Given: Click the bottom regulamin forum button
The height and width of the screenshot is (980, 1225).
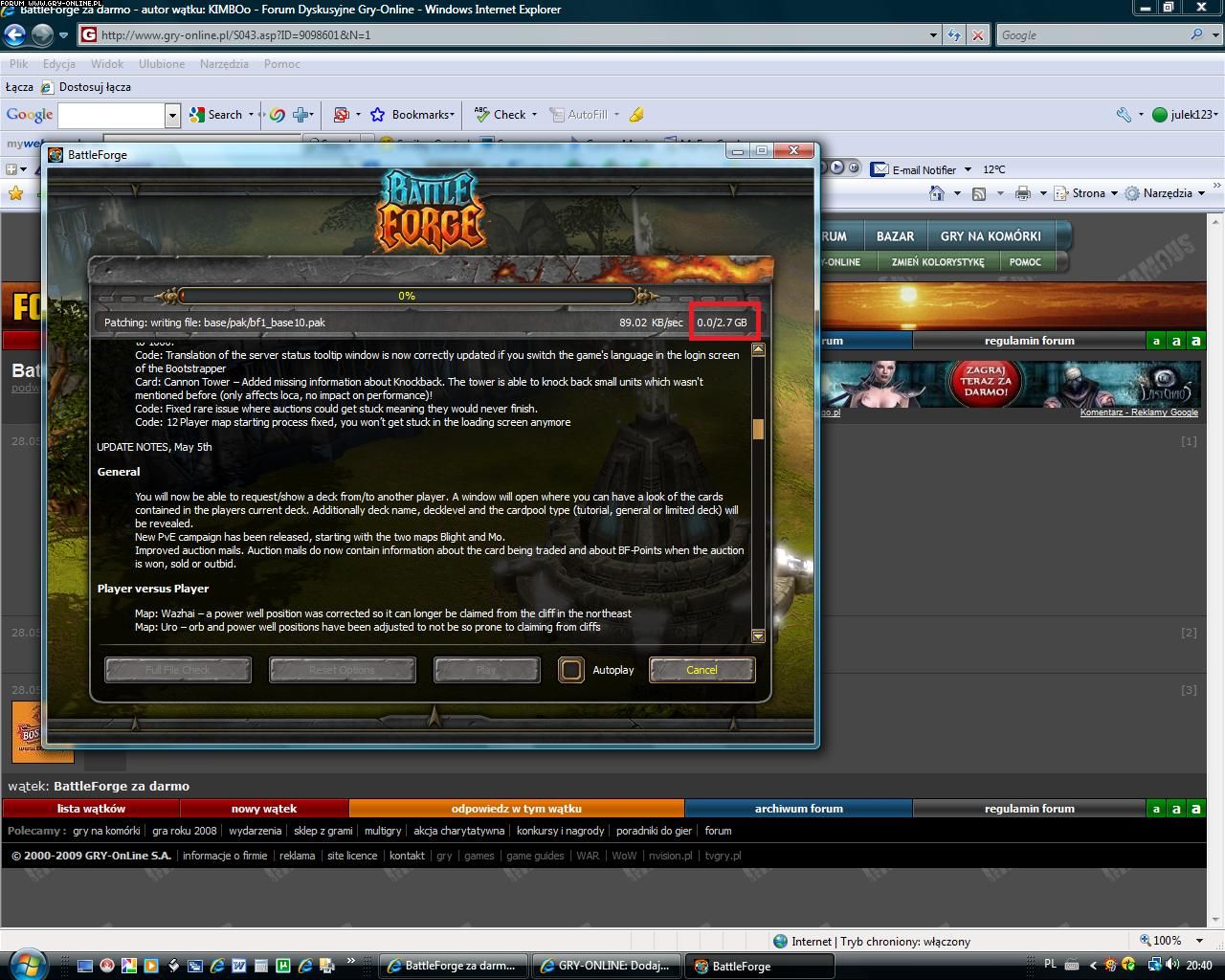Looking at the screenshot, I should [x=1030, y=809].
